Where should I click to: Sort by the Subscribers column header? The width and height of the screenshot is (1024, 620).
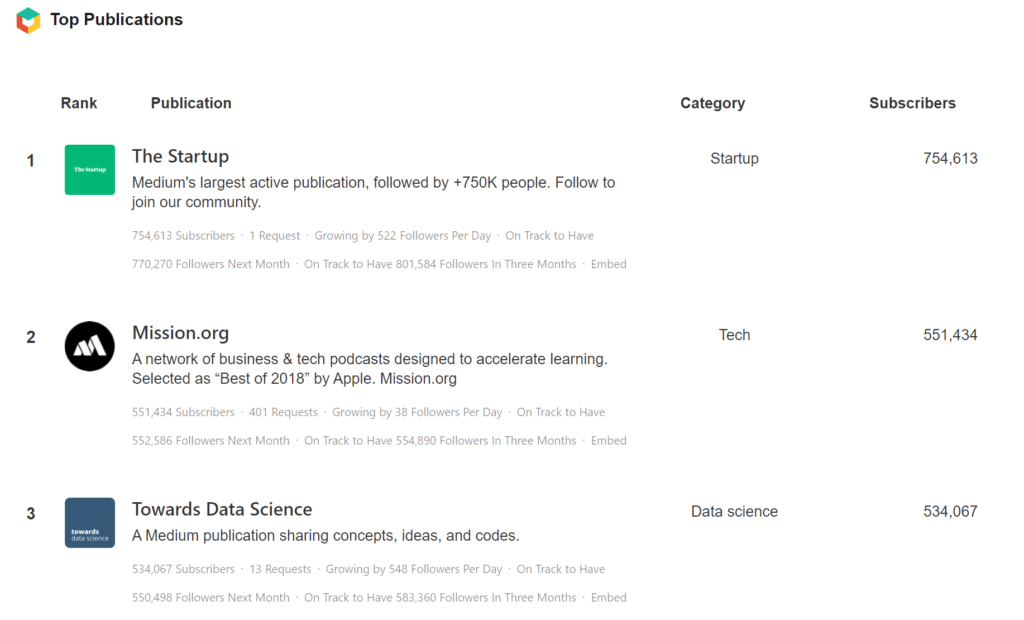point(912,103)
